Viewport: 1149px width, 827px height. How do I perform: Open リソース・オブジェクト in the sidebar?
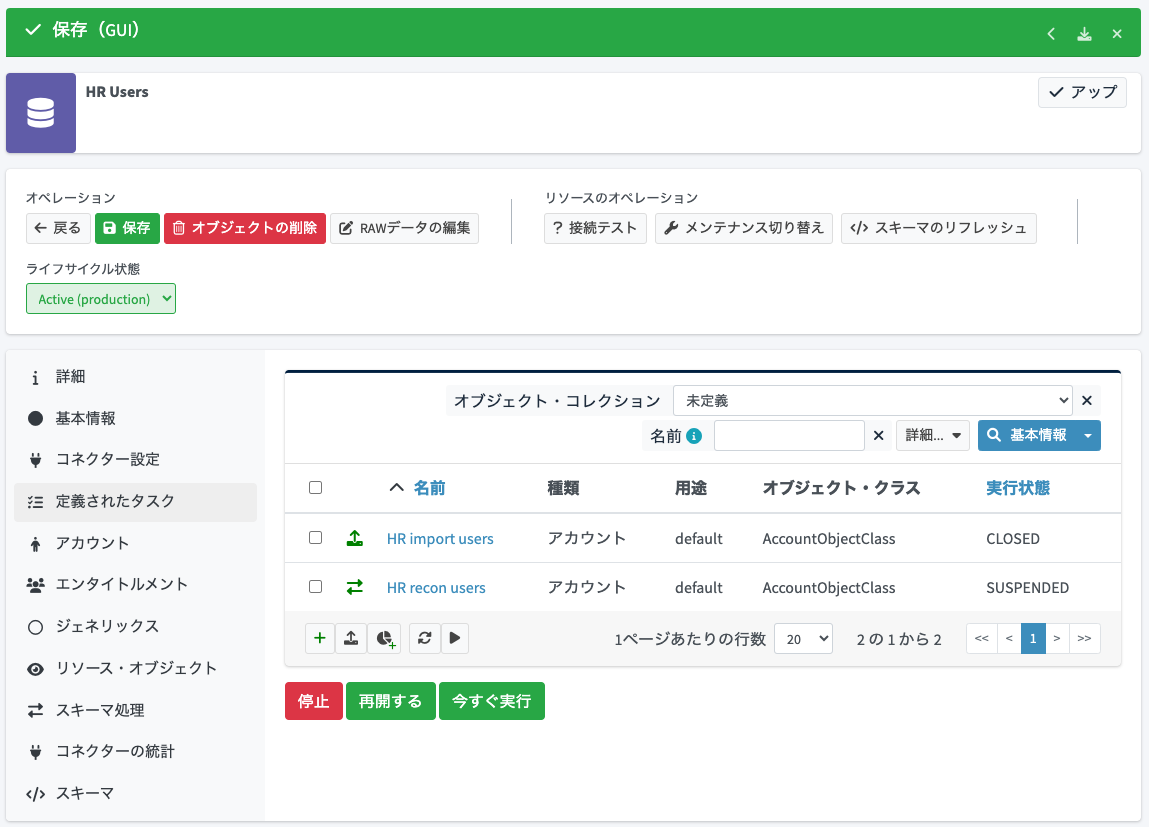136,669
